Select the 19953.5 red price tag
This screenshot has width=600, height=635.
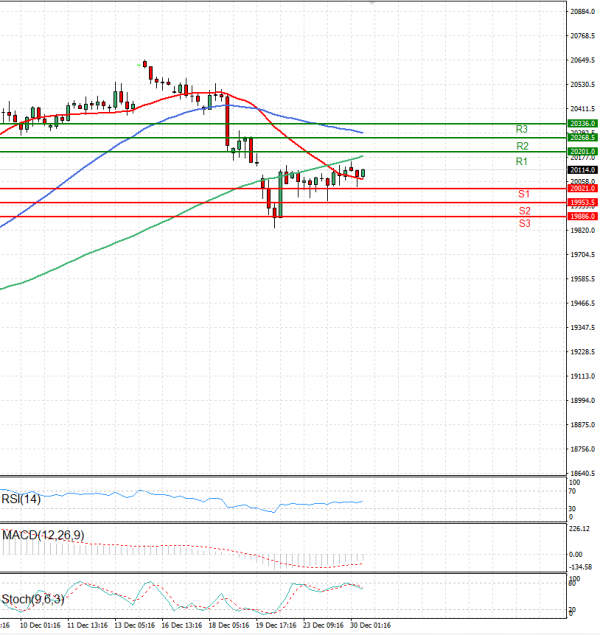pyautogui.click(x=582, y=202)
